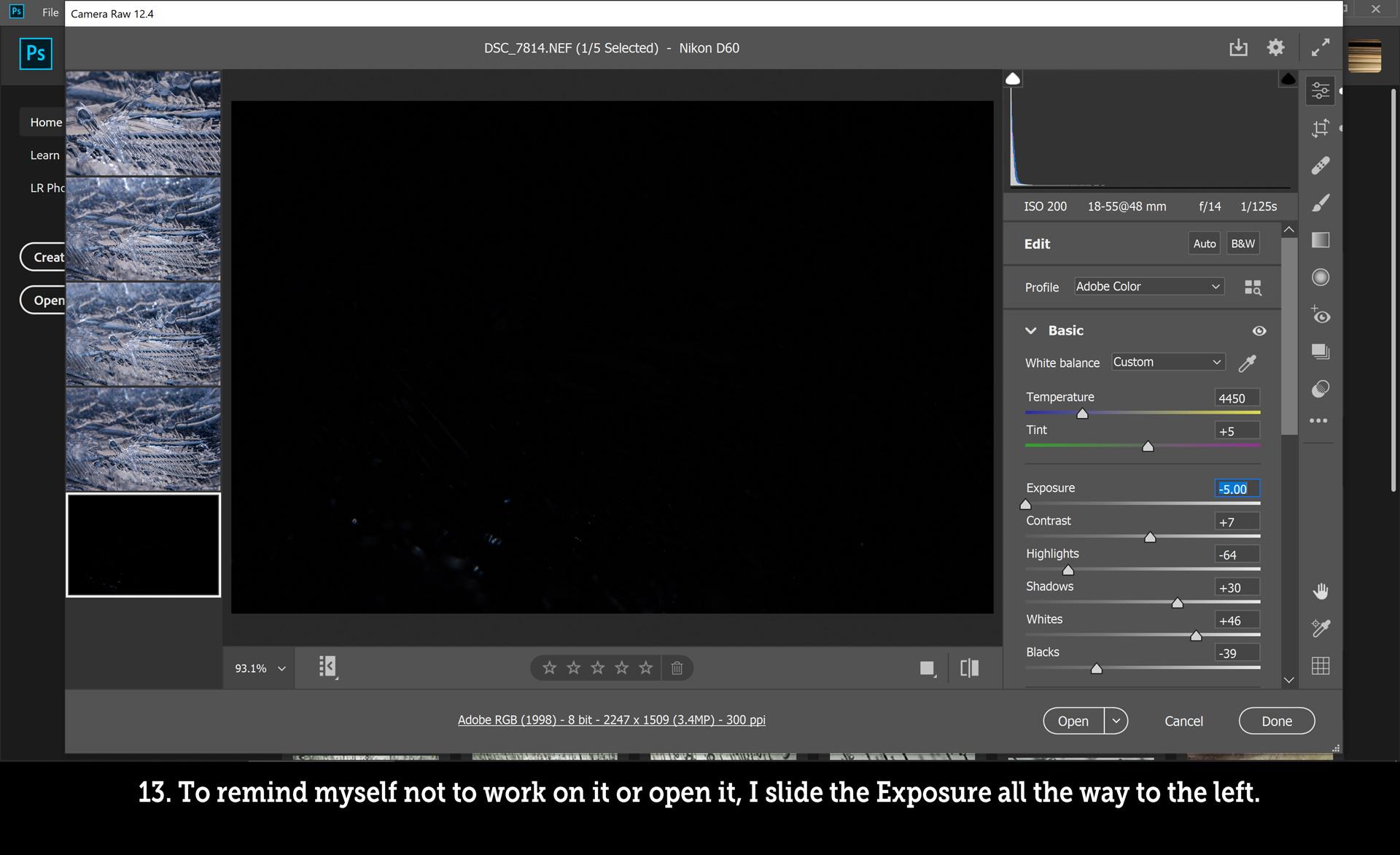Select the red eye removal tool
The image size is (1400, 855).
1322,315
